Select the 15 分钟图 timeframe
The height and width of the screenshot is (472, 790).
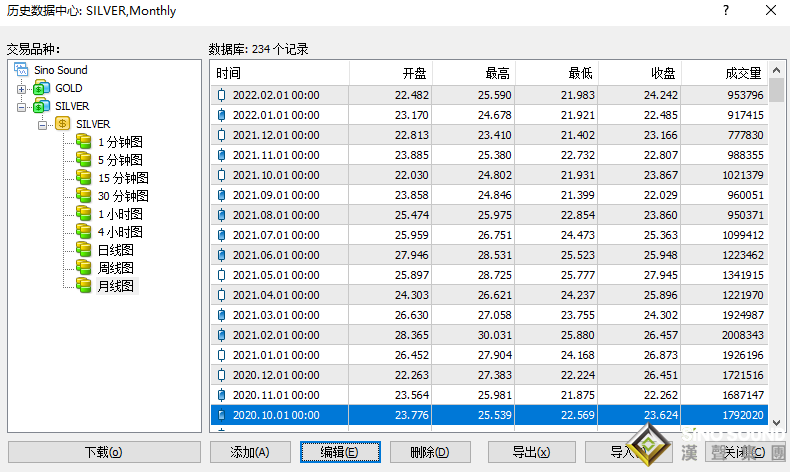[123, 178]
